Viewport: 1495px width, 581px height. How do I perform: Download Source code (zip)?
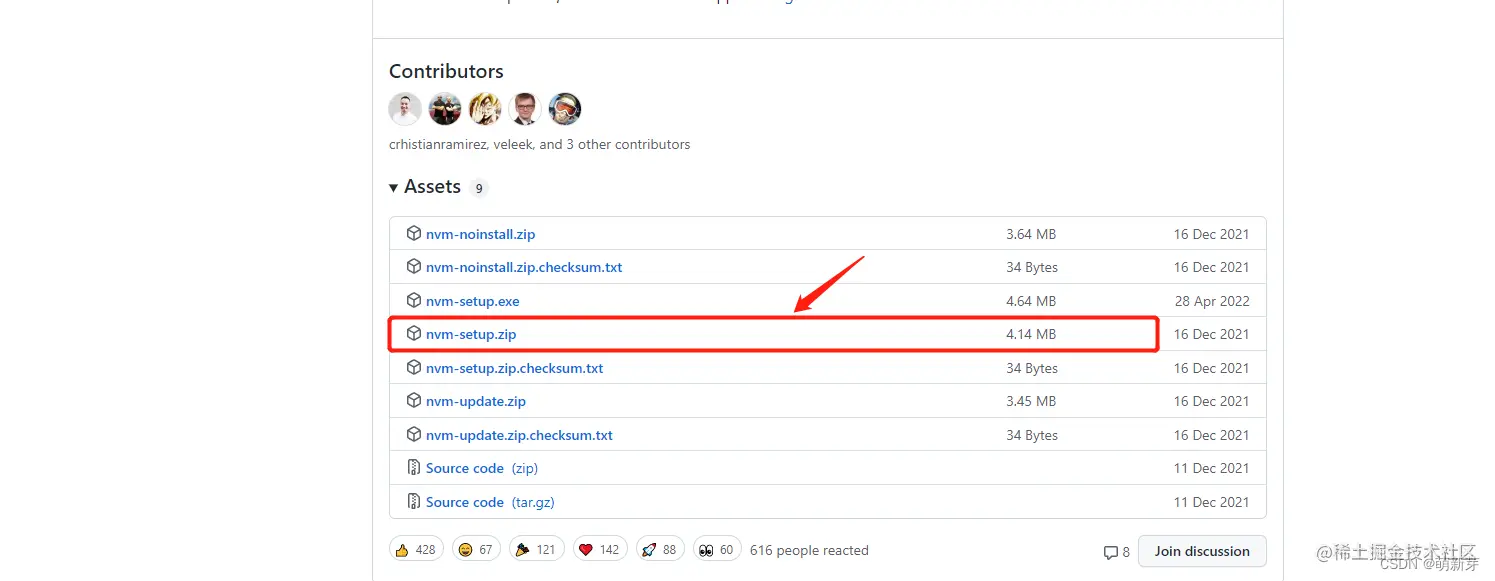pos(482,468)
